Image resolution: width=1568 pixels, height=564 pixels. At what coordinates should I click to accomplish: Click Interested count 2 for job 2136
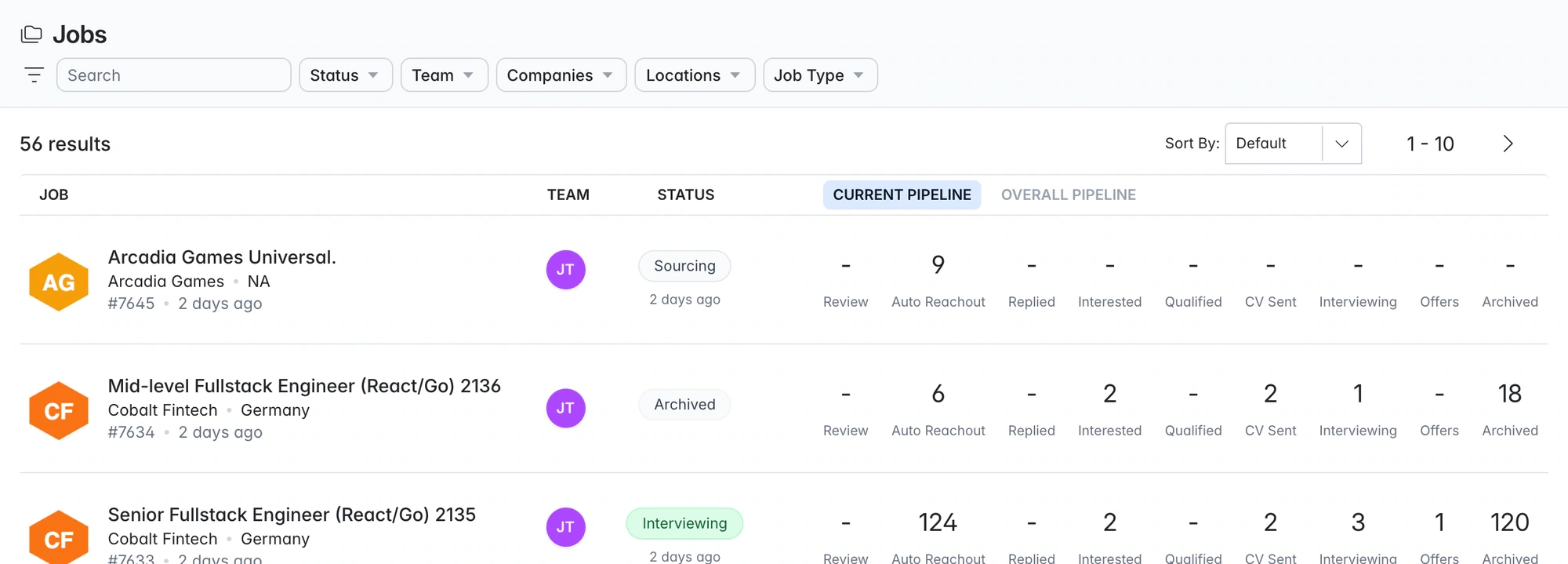point(1109,394)
